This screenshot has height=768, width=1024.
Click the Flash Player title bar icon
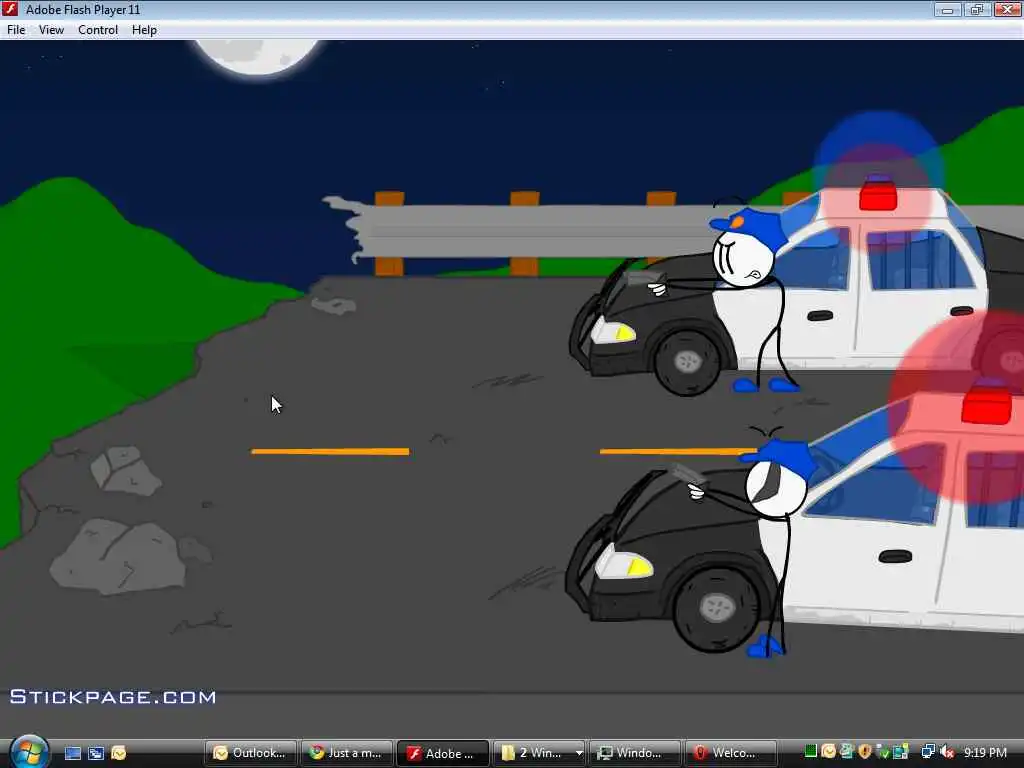(10, 9)
